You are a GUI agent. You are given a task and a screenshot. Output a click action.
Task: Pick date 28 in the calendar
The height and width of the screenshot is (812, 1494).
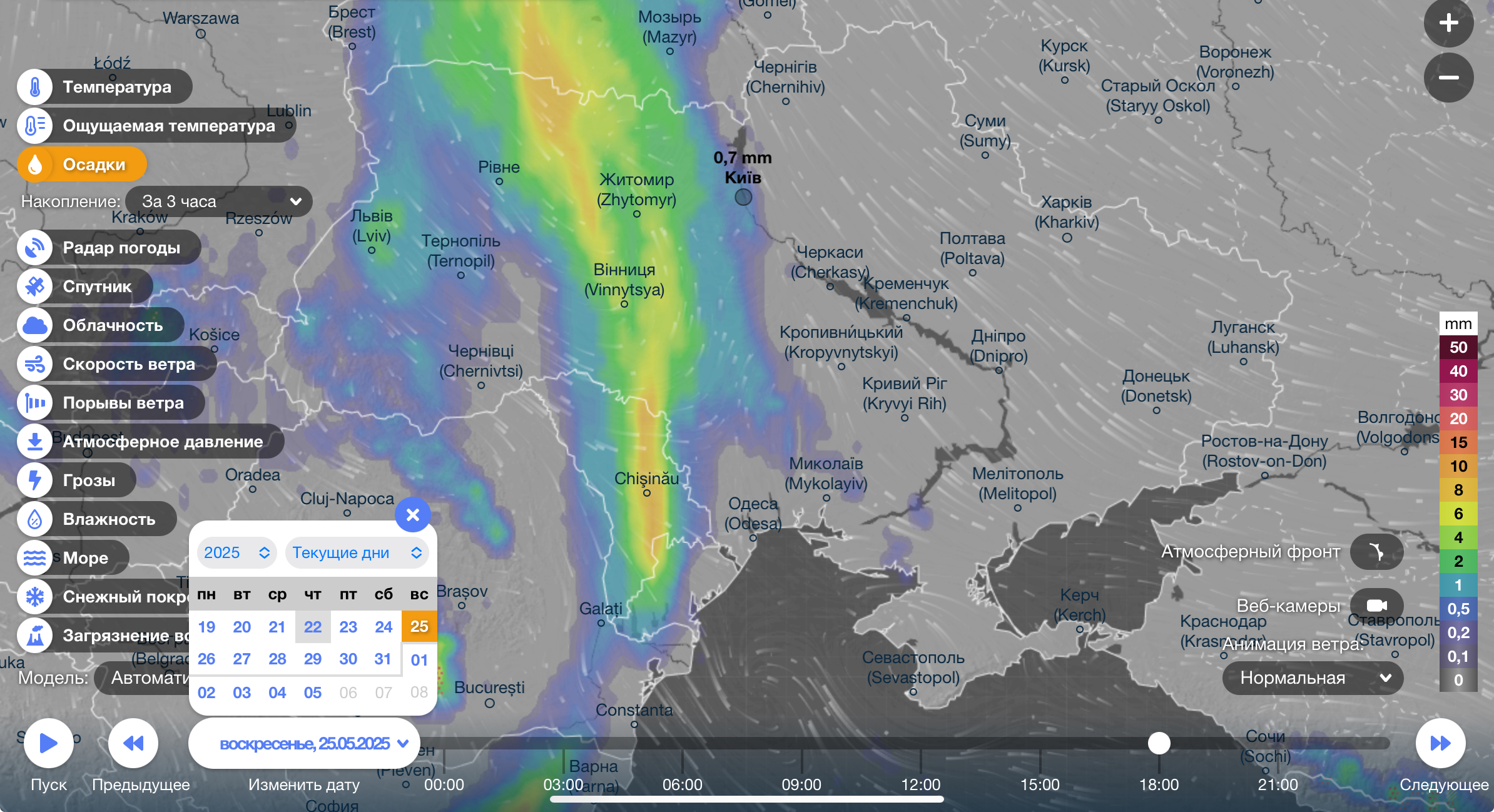[277, 659]
